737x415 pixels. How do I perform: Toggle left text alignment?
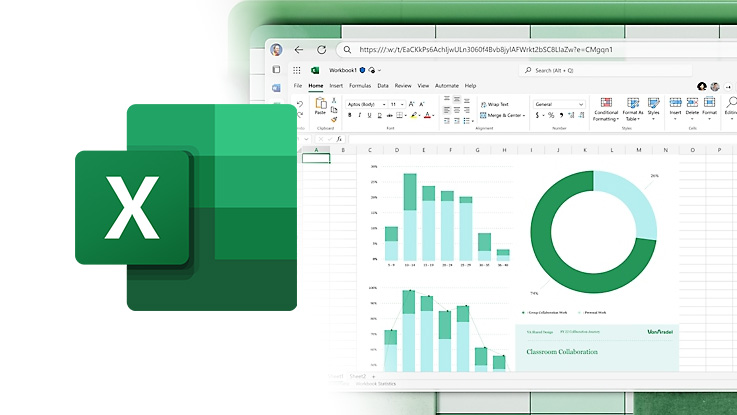coord(447,110)
